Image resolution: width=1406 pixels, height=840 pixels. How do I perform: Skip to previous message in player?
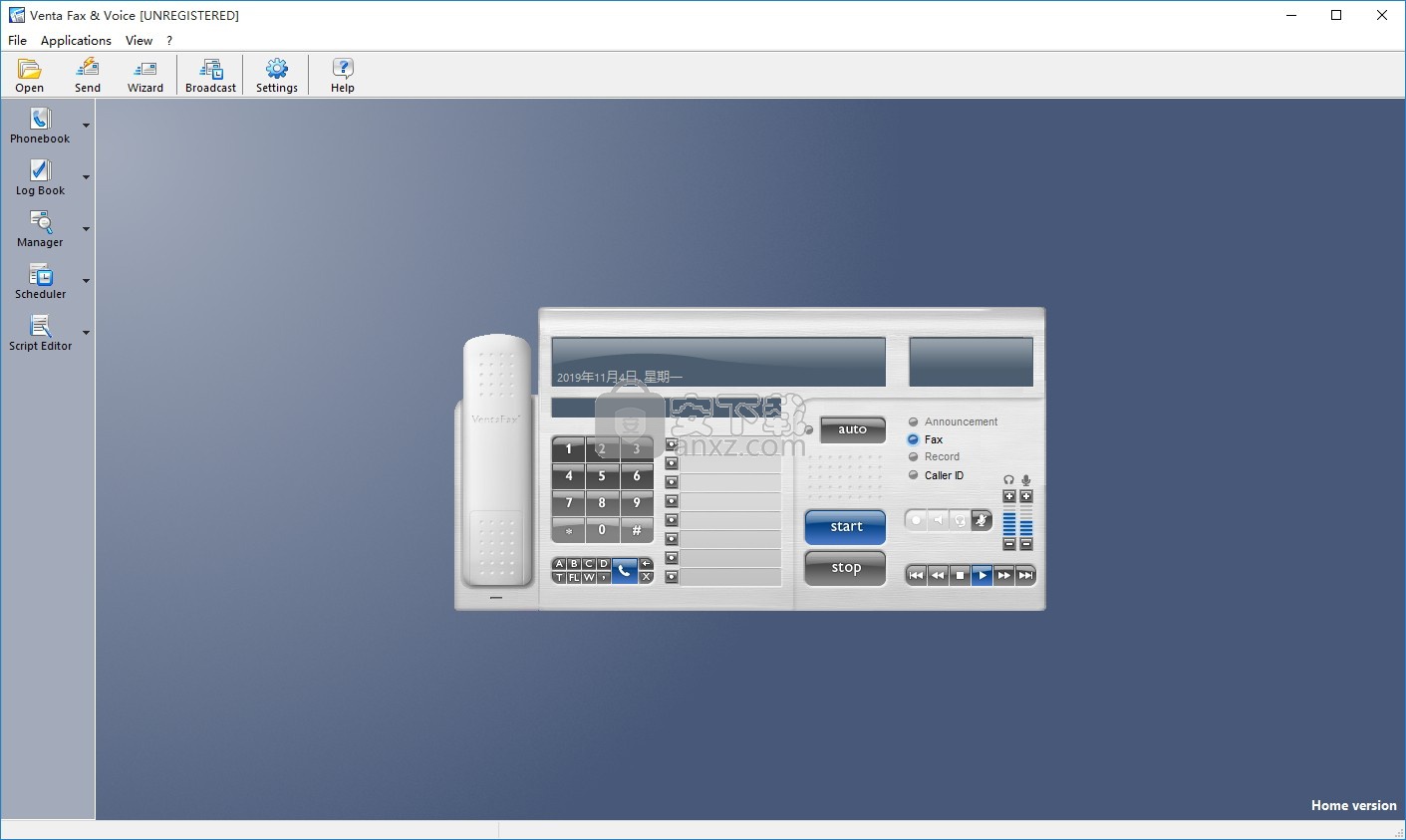916,575
